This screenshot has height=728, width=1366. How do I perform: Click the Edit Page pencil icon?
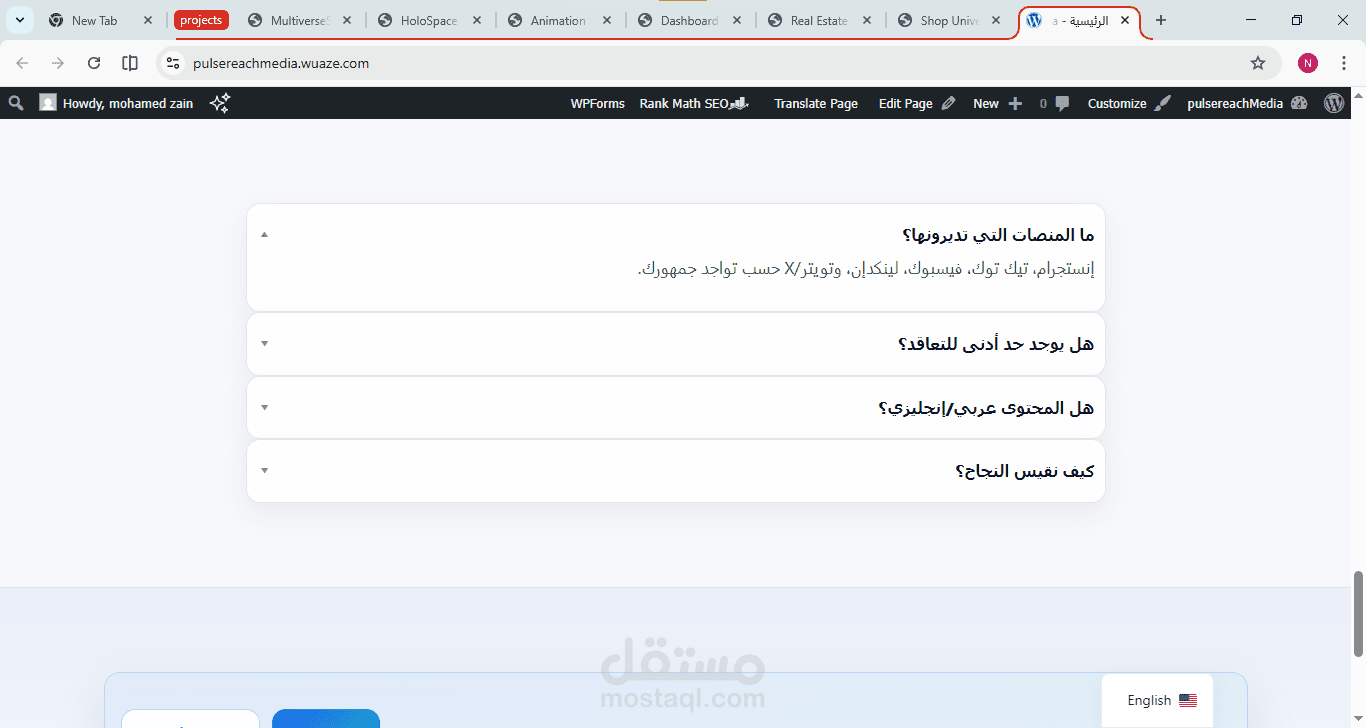(948, 103)
